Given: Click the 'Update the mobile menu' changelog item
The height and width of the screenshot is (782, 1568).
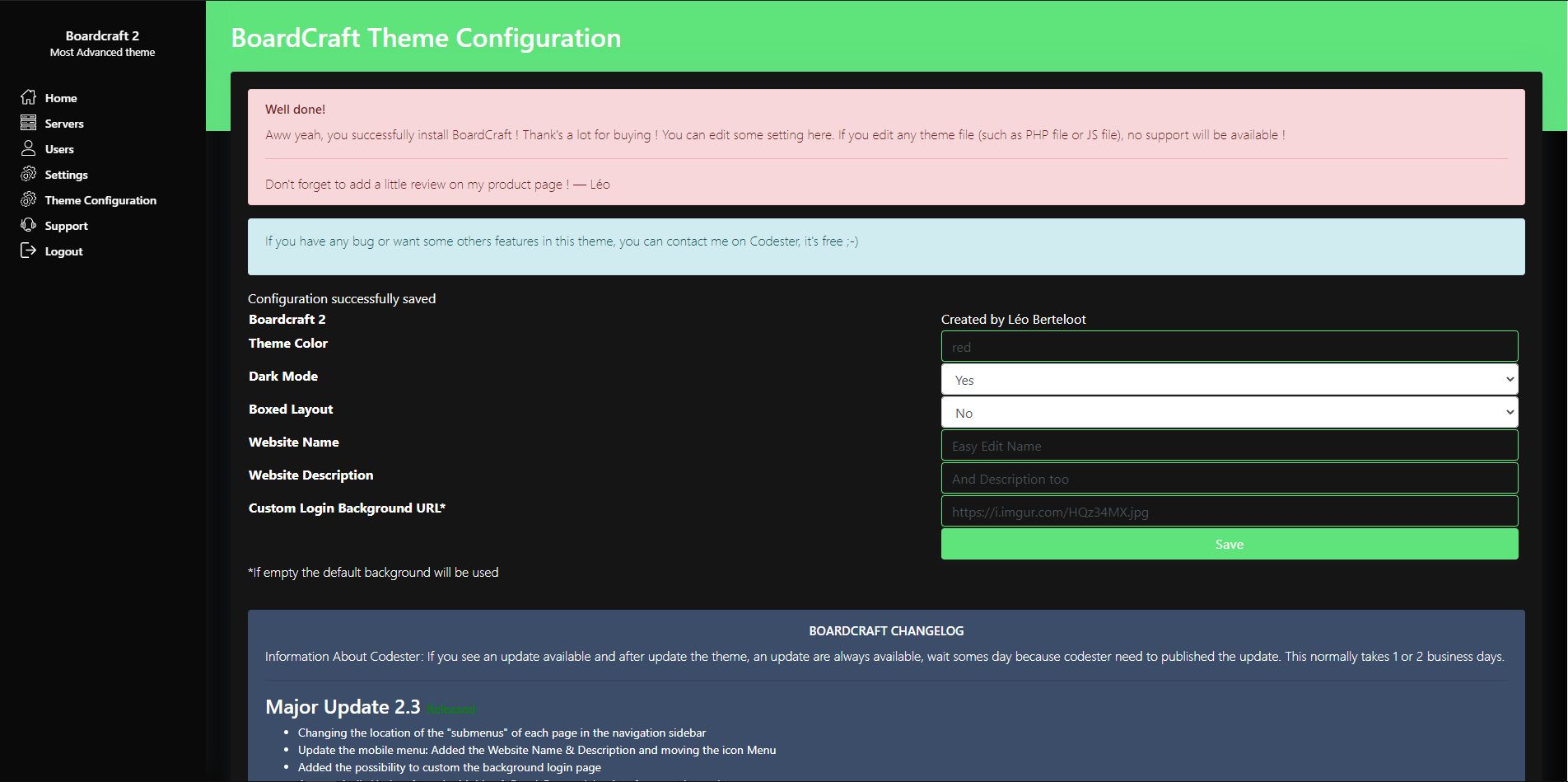Looking at the screenshot, I should click(x=537, y=750).
